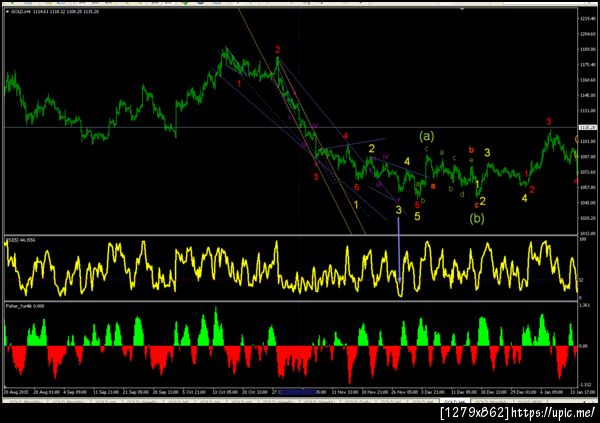Switch to the highlighted GOLD,H4 bottom tab

(455, 402)
